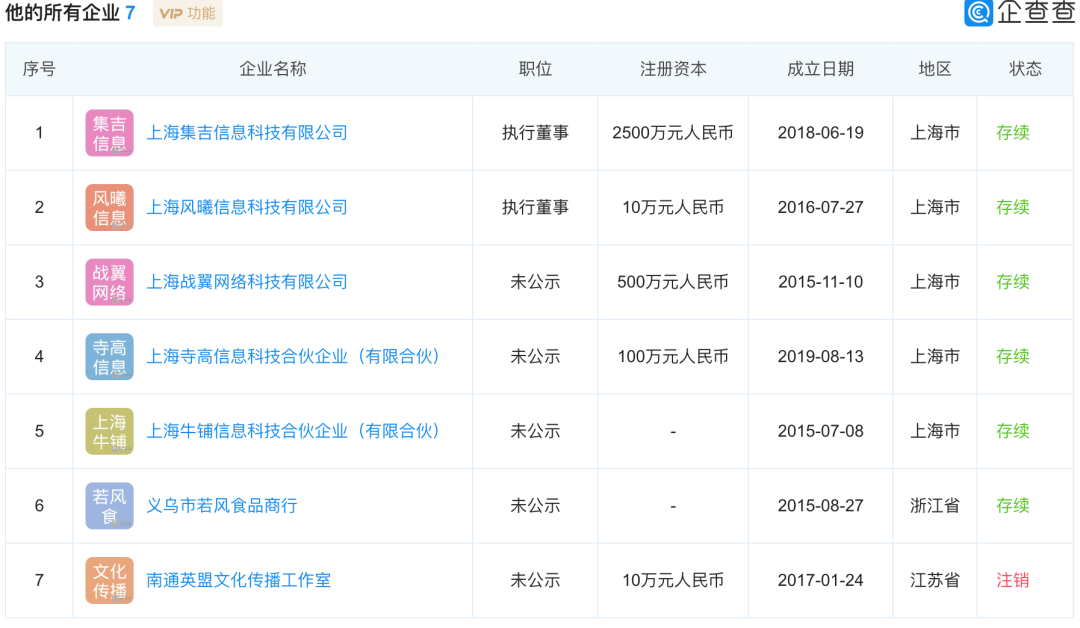Select the date 2018-06-19

820,133
